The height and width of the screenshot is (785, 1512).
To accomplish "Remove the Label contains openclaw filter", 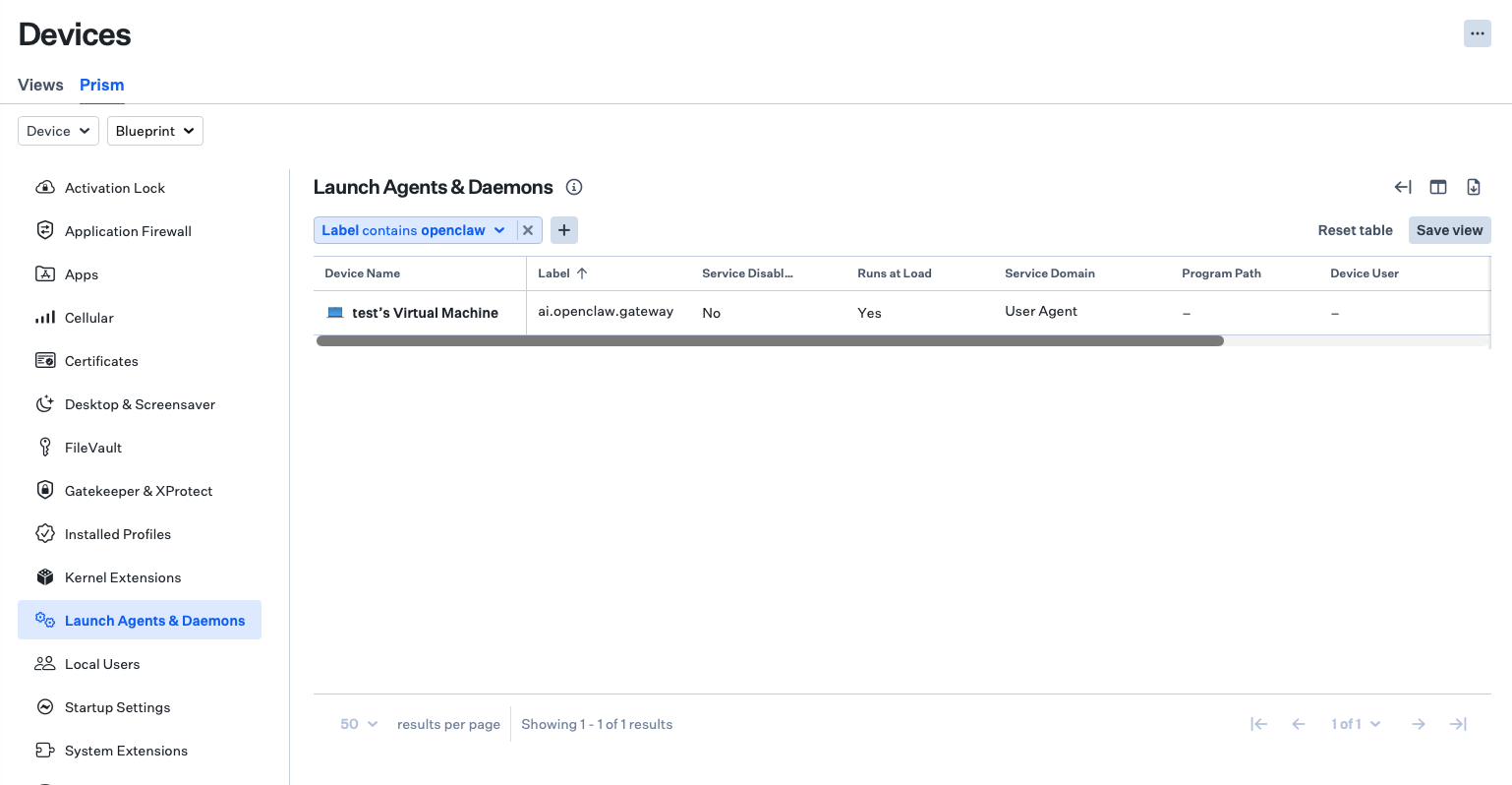I will point(528,230).
